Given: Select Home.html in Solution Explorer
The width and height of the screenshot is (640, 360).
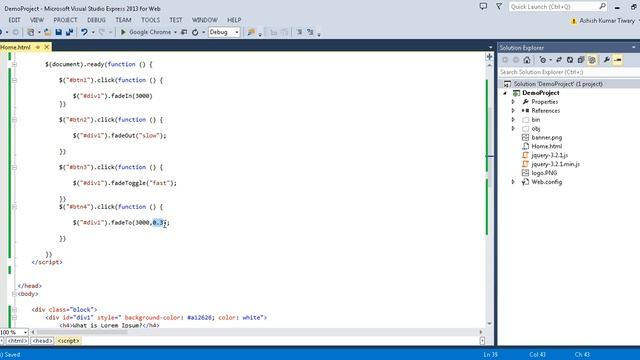Looking at the screenshot, I should coord(547,146).
